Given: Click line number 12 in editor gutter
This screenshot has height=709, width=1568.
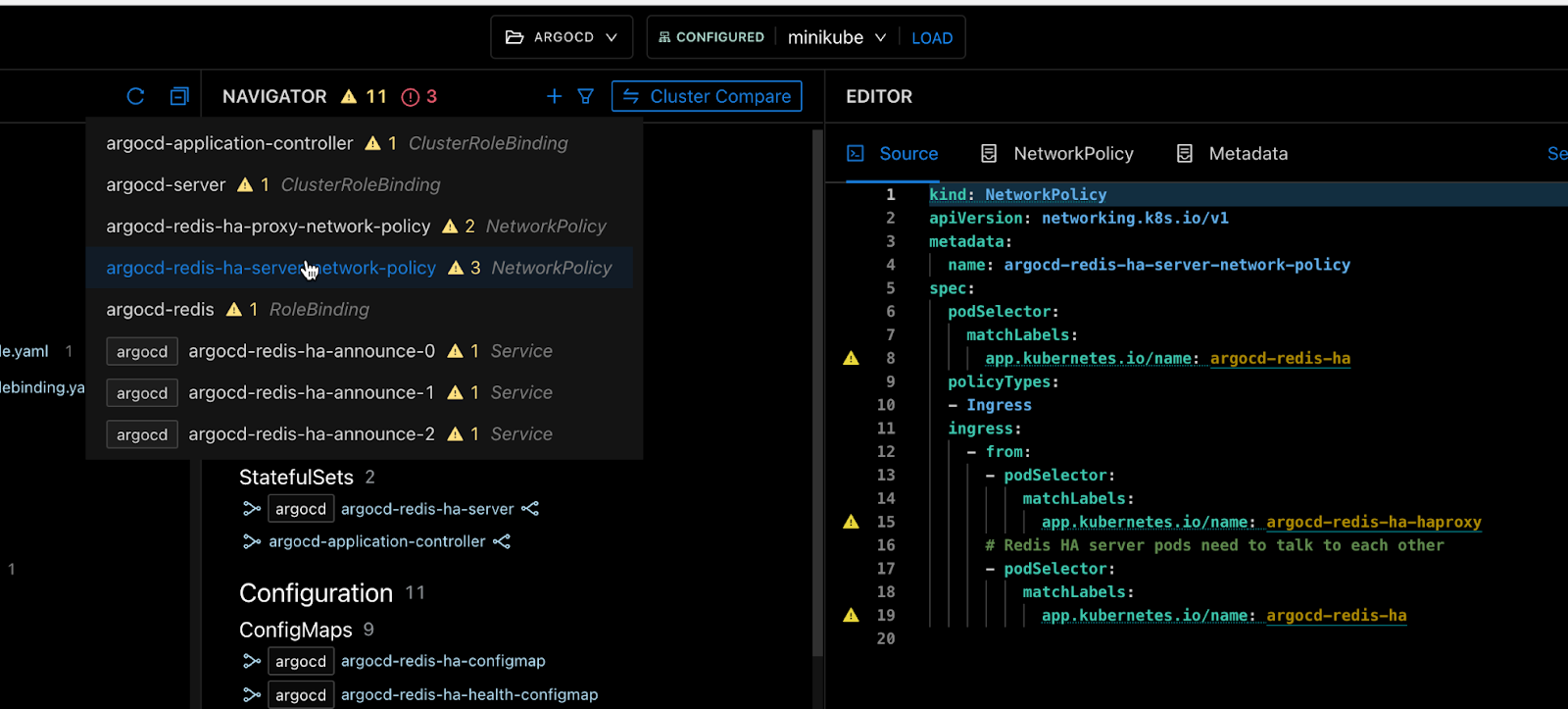Looking at the screenshot, I should click(x=886, y=451).
